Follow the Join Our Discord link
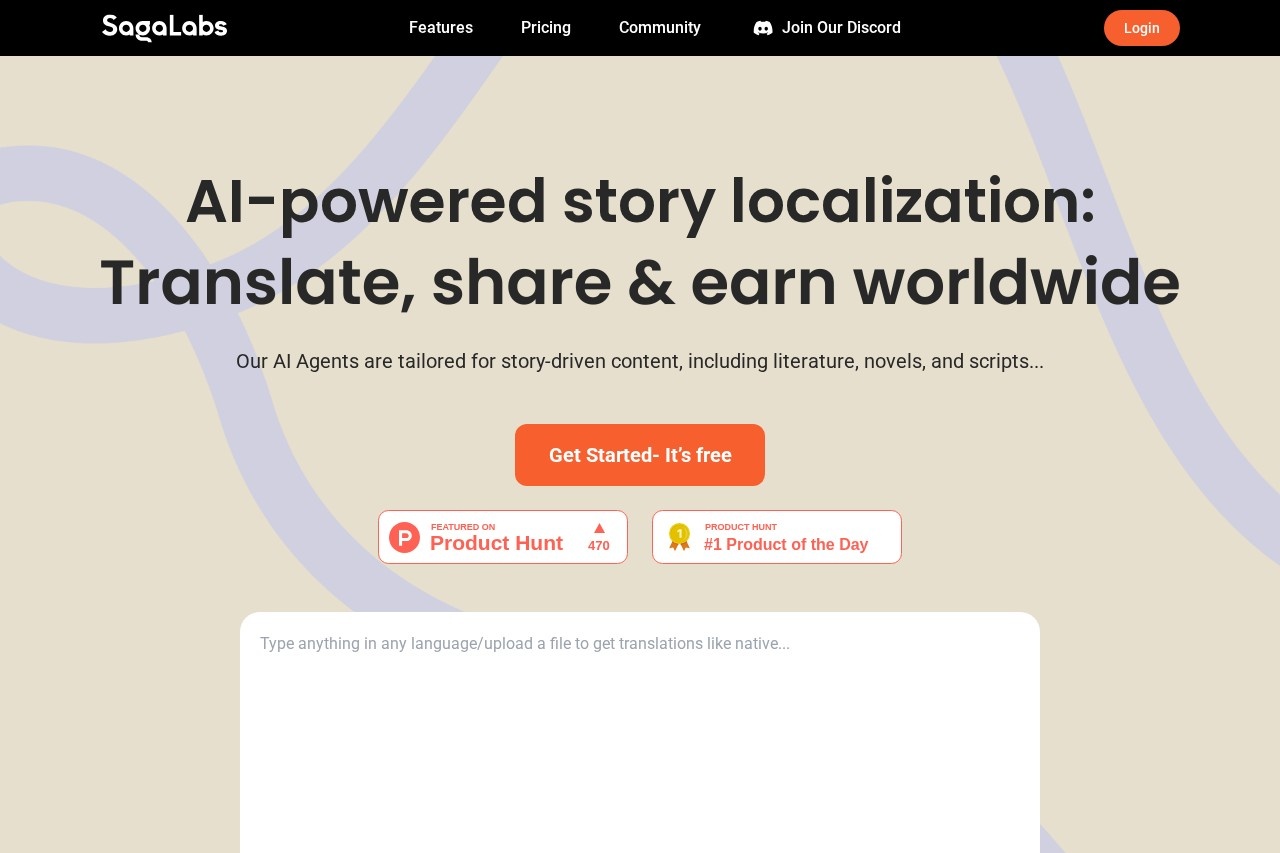Screen dimensions: 1280x853 pyautogui.click(x=827, y=28)
